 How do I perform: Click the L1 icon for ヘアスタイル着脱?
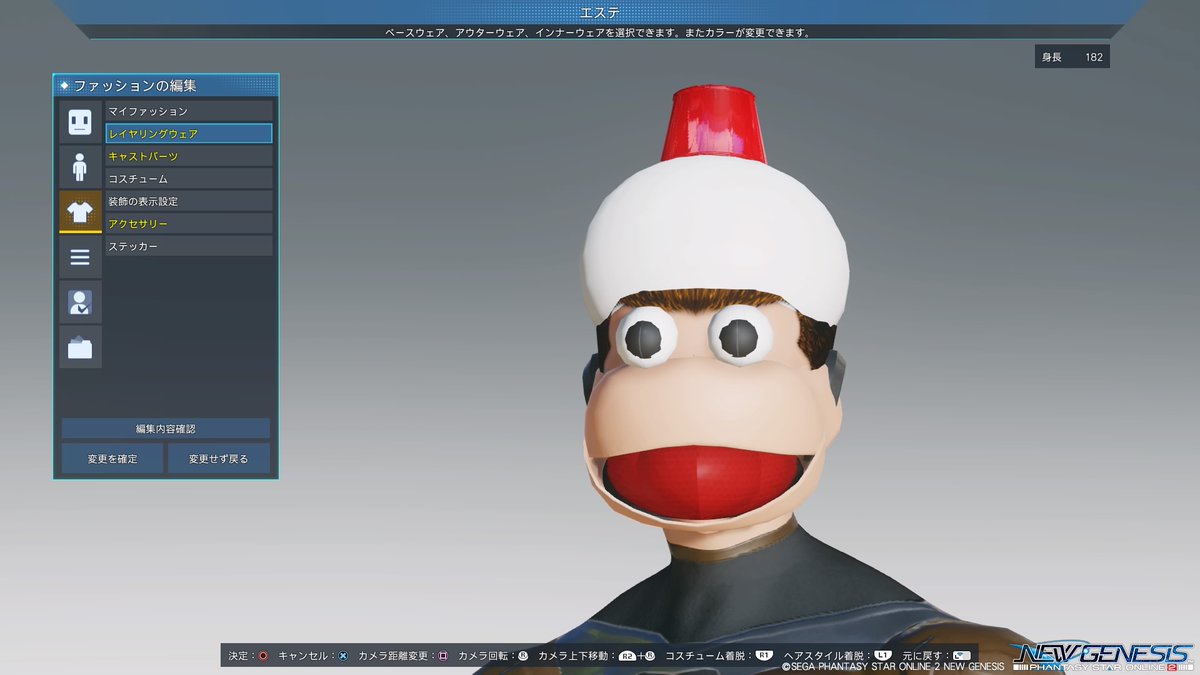point(882,656)
